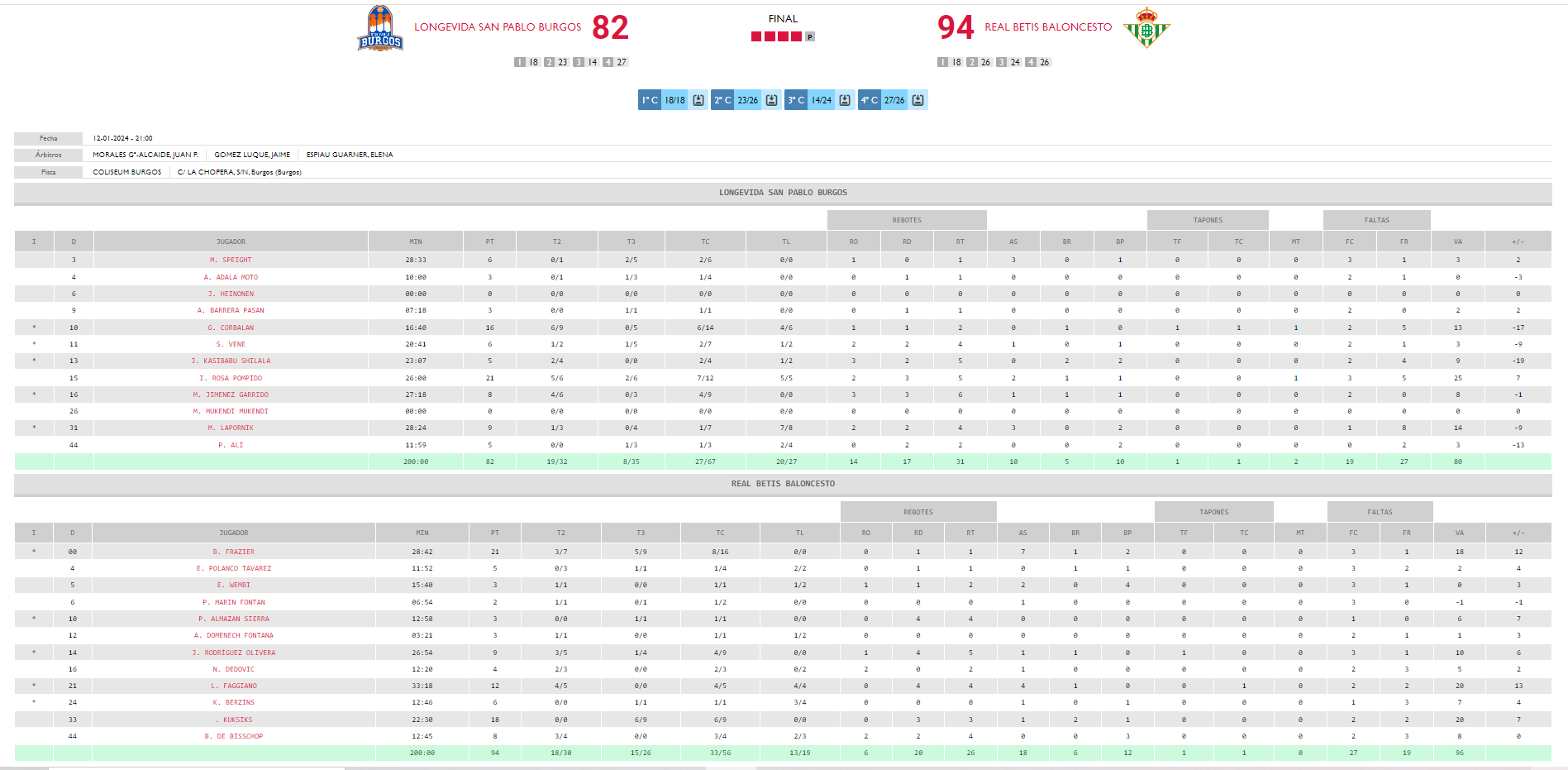Open the 4th quarter report icon
Screen dimensions: 1568x770
point(917,100)
